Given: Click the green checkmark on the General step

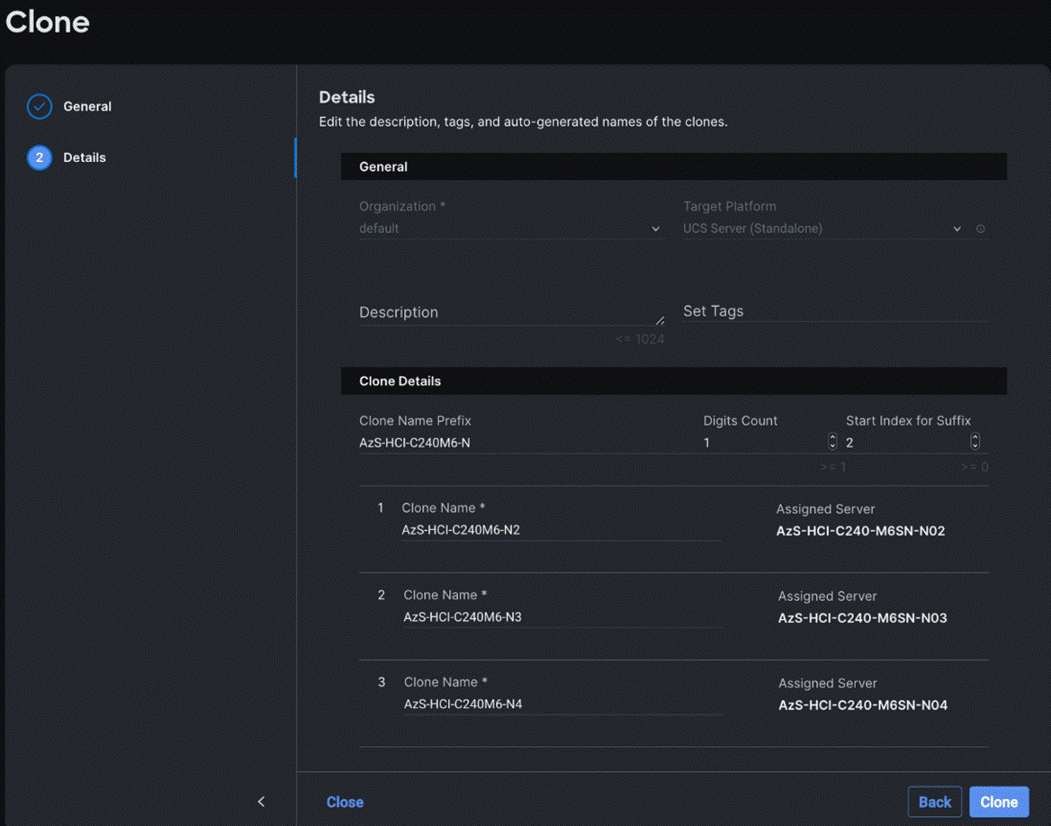Looking at the screenshot, I should (38, 105).
